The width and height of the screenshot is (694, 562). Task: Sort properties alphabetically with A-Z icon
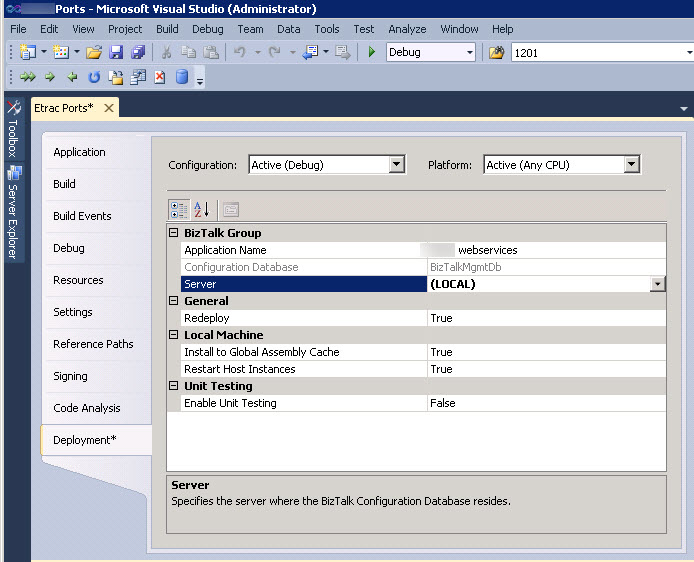tap(202, 209)
